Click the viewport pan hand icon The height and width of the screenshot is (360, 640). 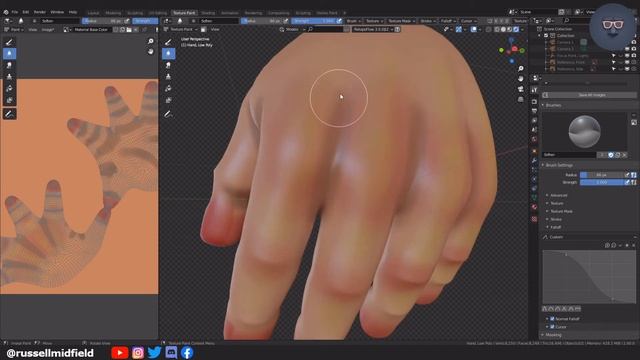click(x=520, y=78)
